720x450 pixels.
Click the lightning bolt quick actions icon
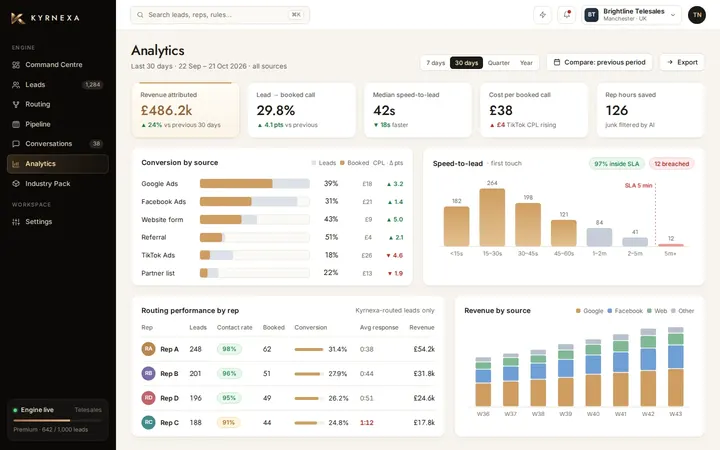(x=543, y=15)
